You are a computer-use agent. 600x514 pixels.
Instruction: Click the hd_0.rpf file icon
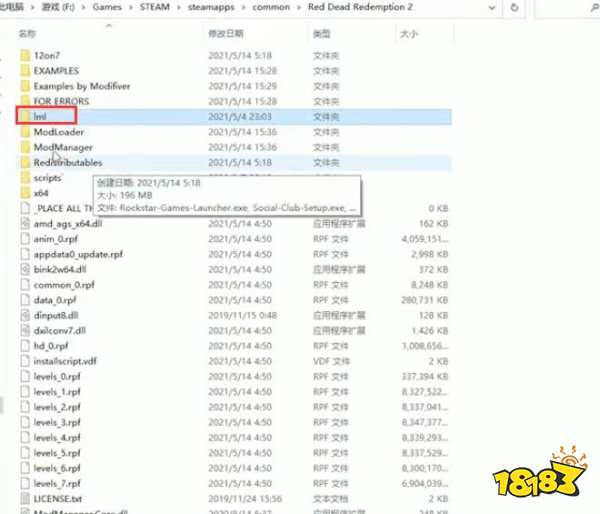[x=25, y=346]
